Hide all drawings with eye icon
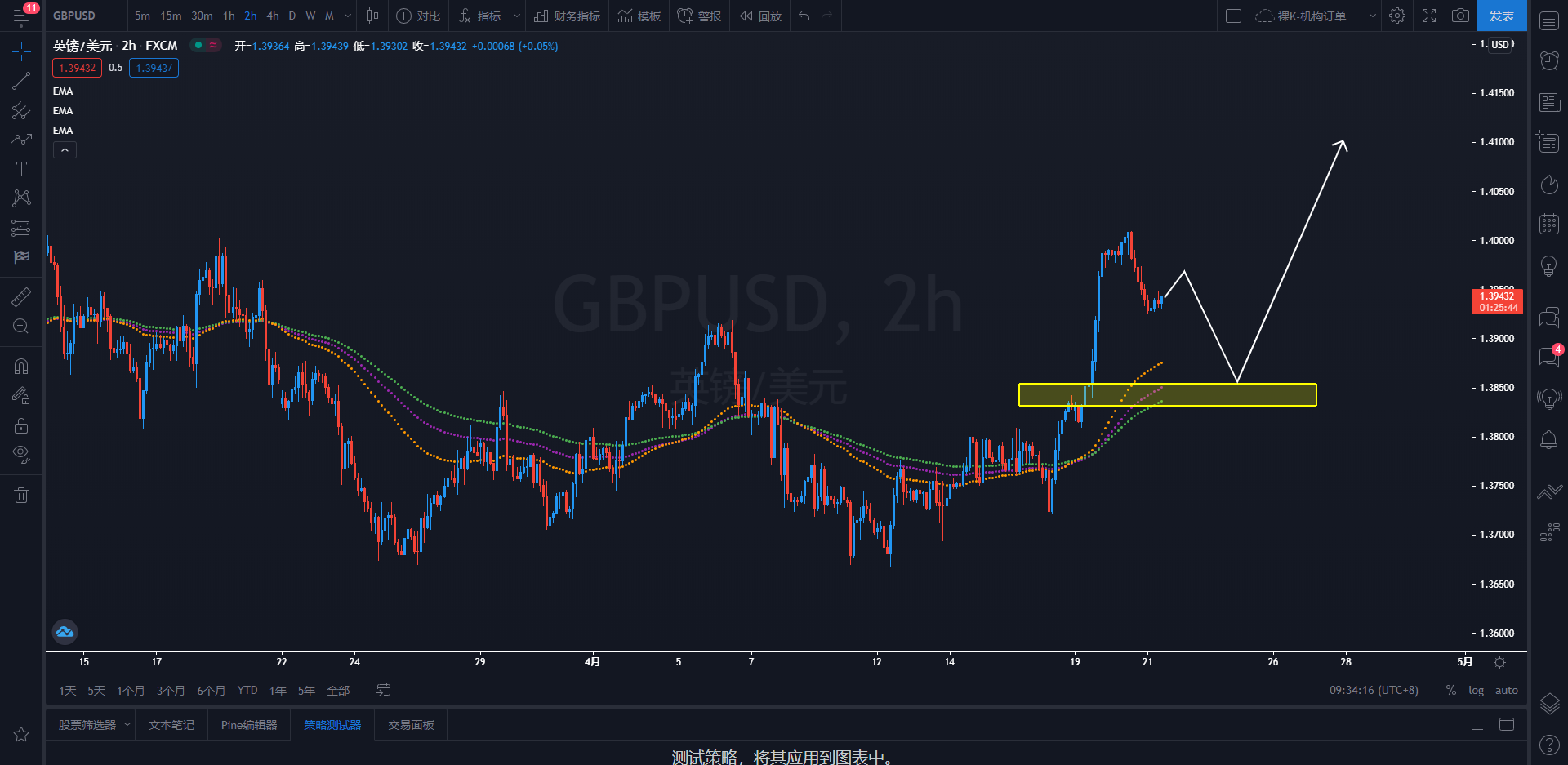 [x=21, y=454]
